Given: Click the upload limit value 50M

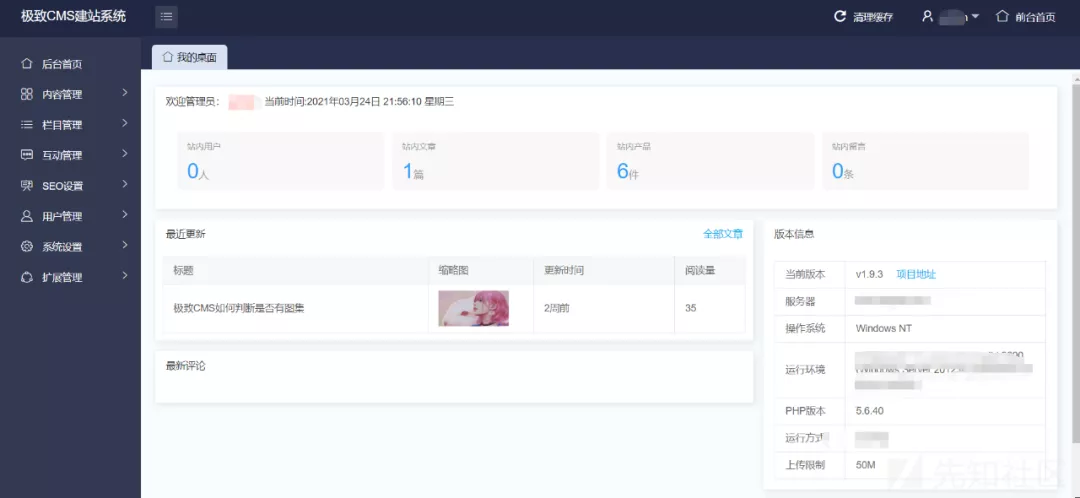Looking at the screenshot, I should point(865,466).
